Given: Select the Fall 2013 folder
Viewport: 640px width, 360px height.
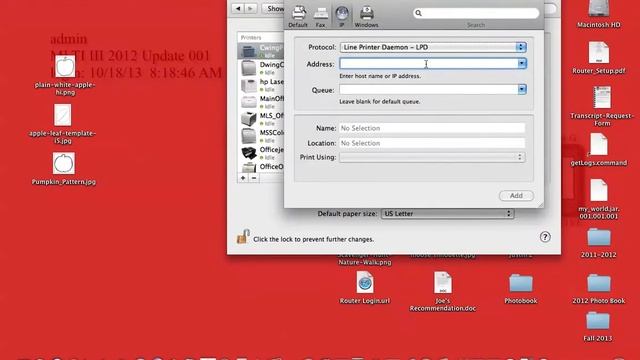Looking at the screenshot, I should click(598, 321).
